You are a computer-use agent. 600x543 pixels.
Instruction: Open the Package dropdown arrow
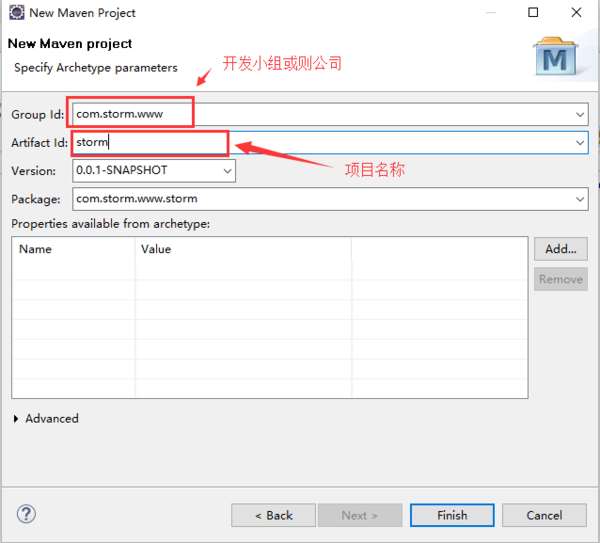(580, 199)
